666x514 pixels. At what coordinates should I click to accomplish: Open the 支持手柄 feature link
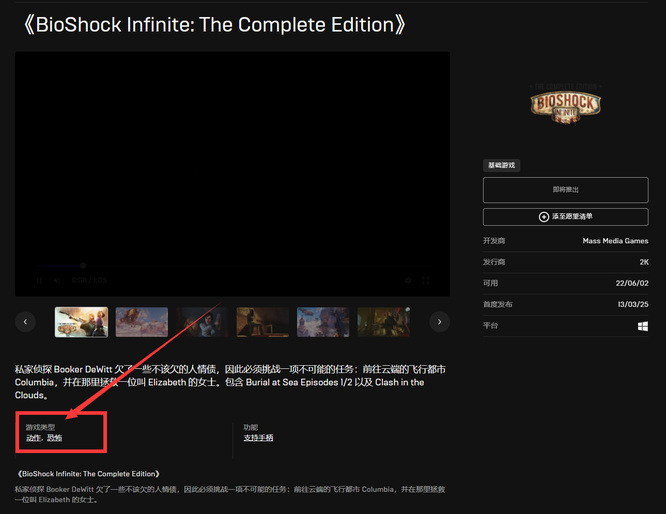(x=258, y=438)
